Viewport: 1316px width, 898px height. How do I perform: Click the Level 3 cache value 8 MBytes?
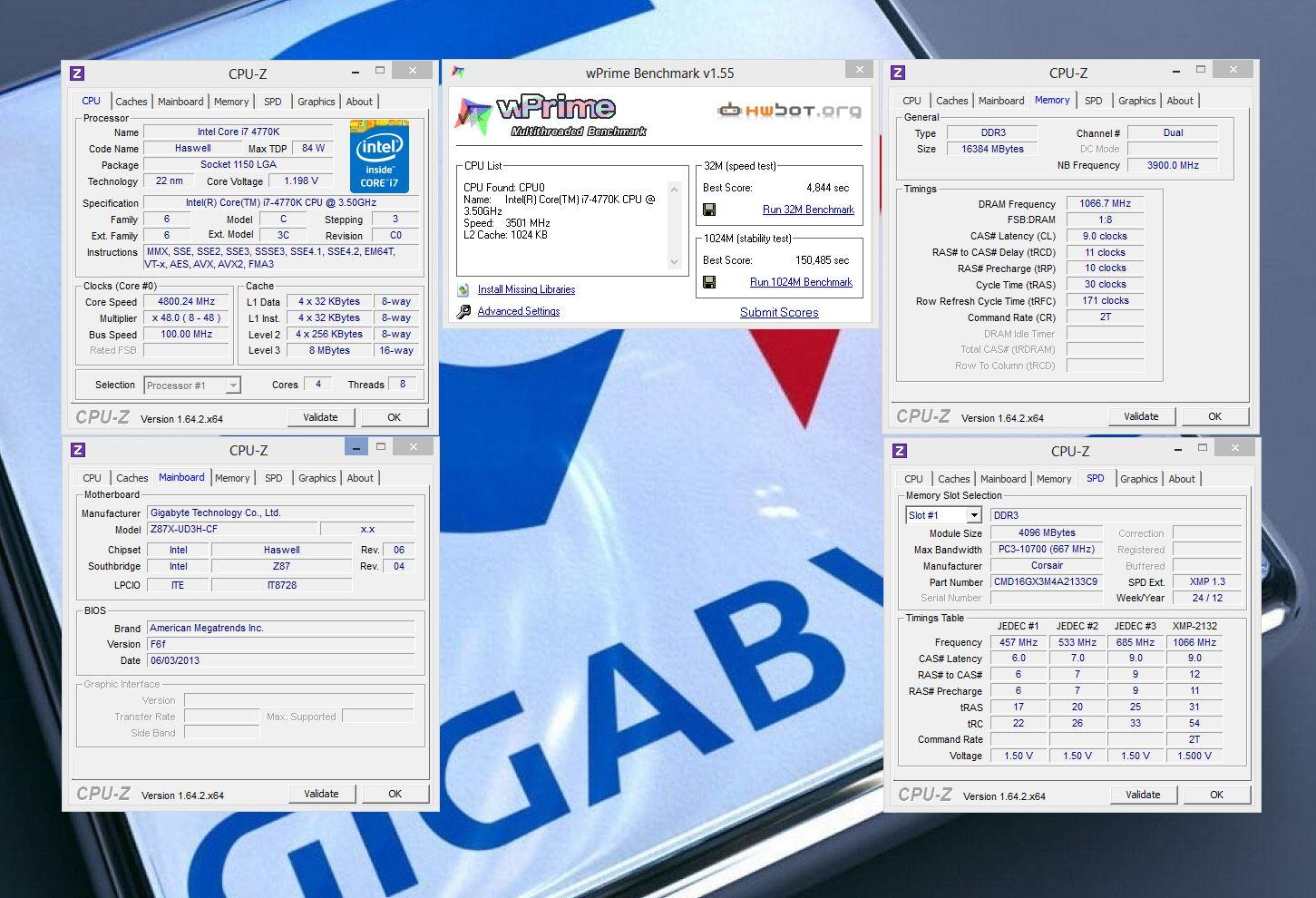(329, 350)
